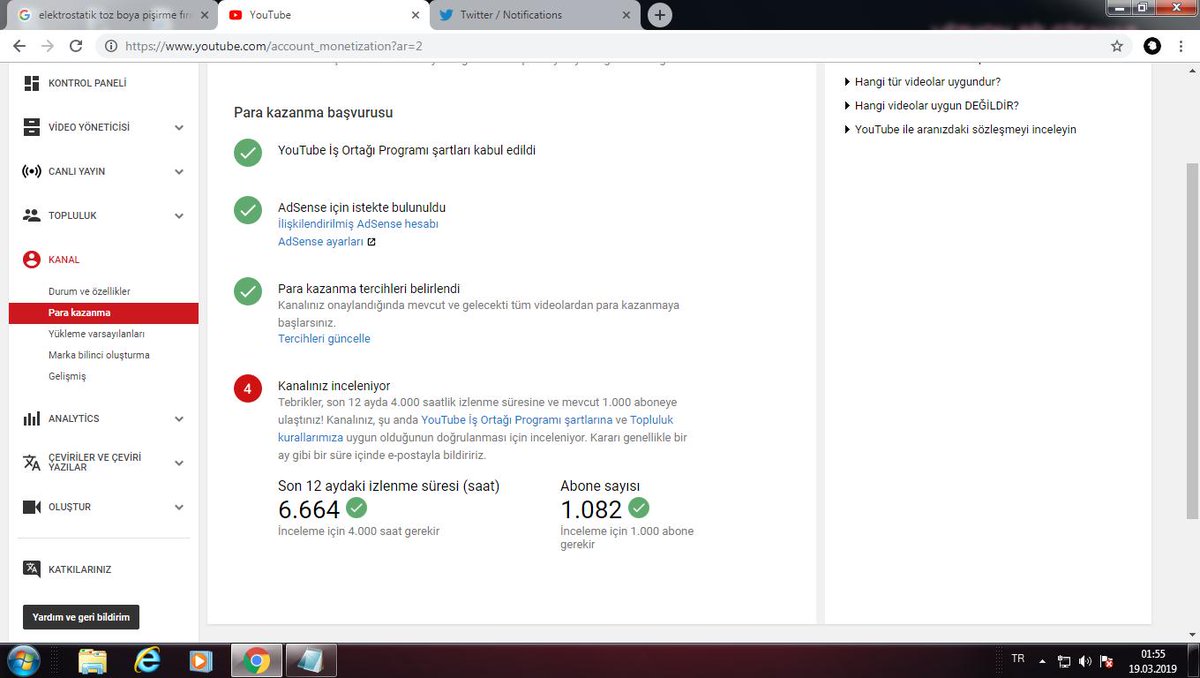Click the Analytics bar chart icon
1200x678 pixels.
pos(31,419)
